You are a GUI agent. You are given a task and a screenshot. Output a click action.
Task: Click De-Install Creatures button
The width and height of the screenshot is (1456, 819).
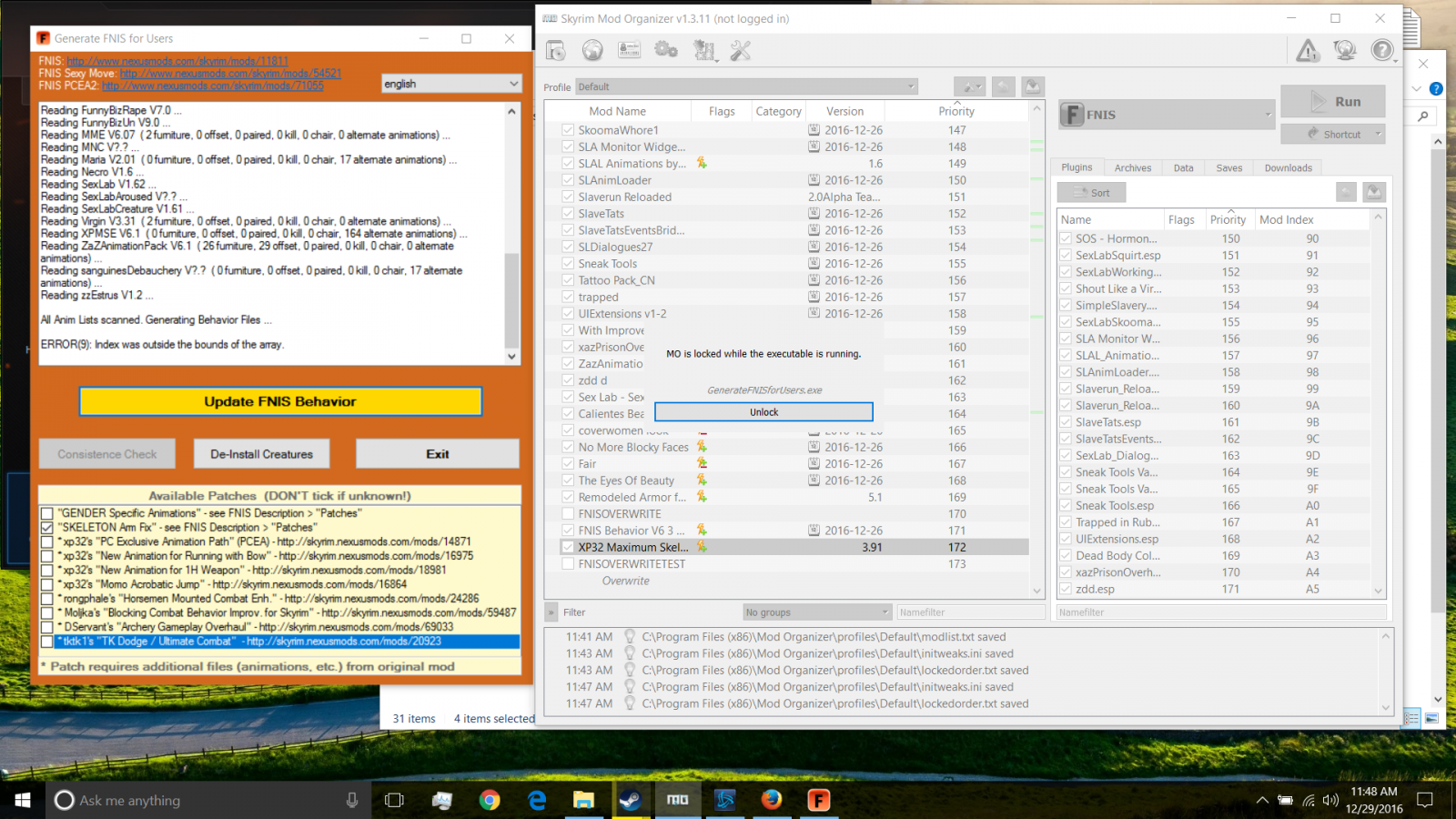click(x=262, y=454)
